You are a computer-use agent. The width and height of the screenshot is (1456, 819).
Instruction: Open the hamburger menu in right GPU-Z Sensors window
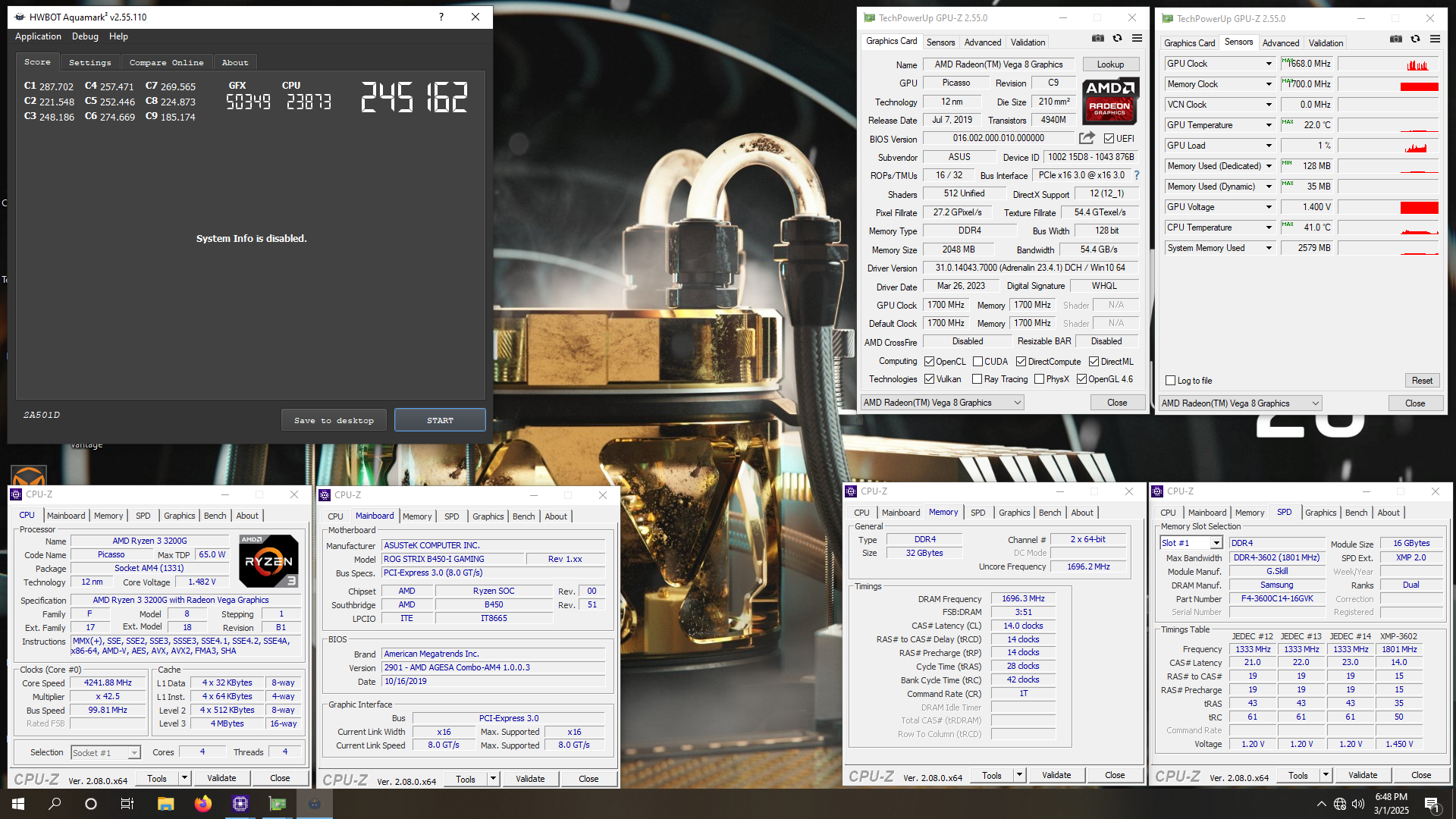(x=1435, y=39)
